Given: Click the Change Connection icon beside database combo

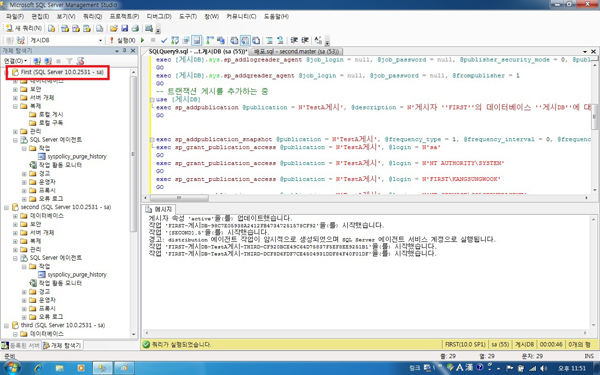Looking at the screenshot, I should (x=21, y=40).
